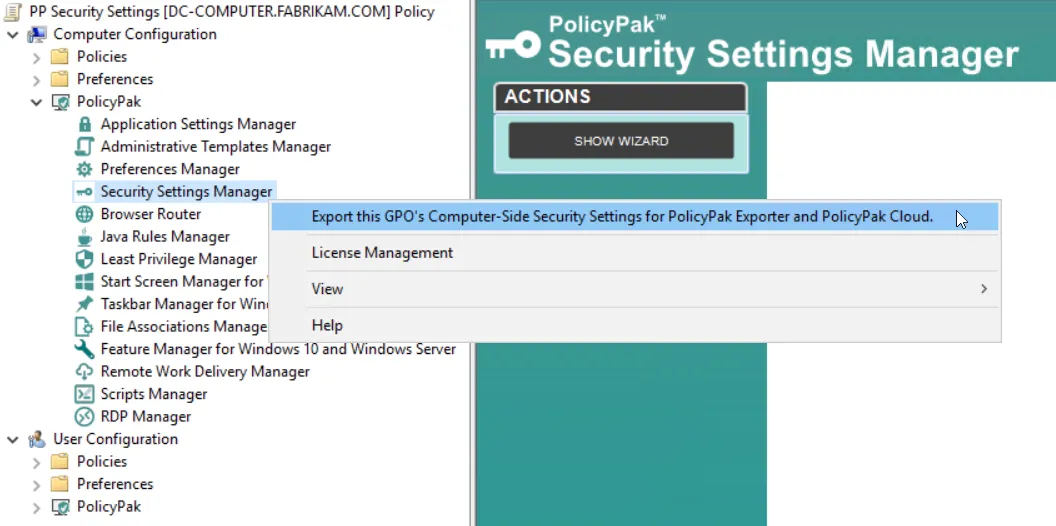Open the View submenu arrow
This screenshot has width=1056, height=526.
tap(984, 289)
